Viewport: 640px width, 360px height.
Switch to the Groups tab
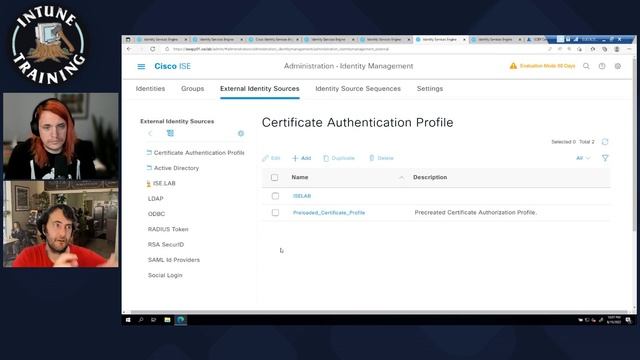coord(193,89)
